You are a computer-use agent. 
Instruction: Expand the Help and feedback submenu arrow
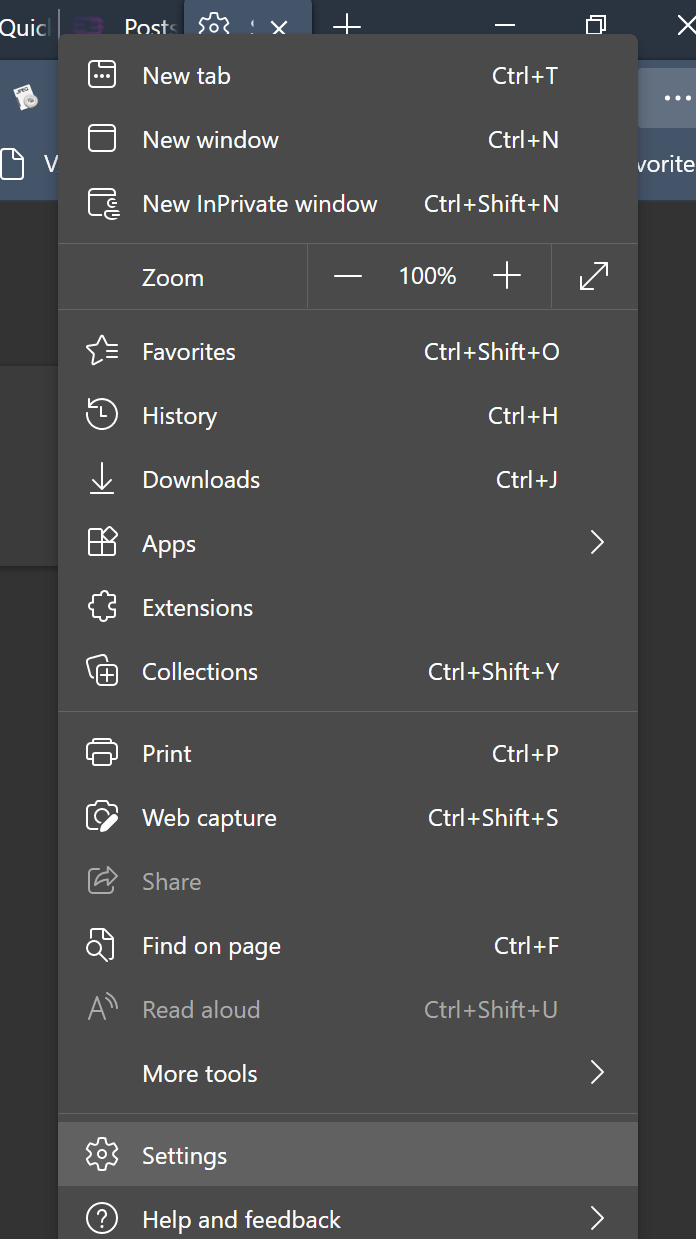coord(597,1219)
